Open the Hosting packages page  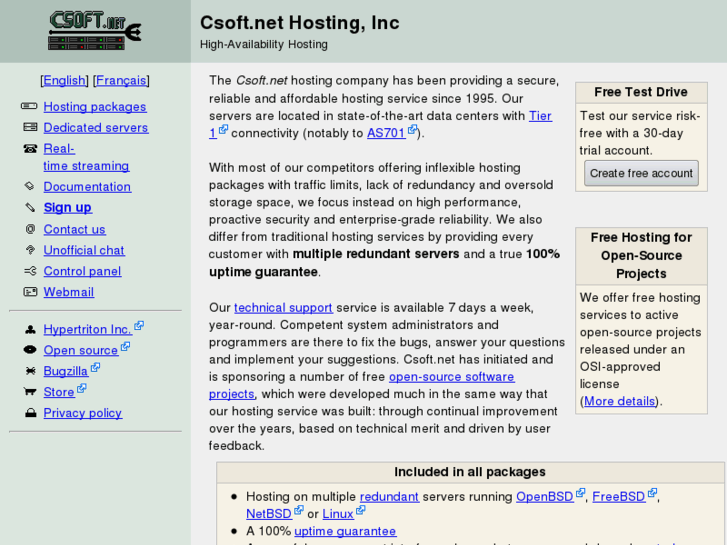point(95,107)
